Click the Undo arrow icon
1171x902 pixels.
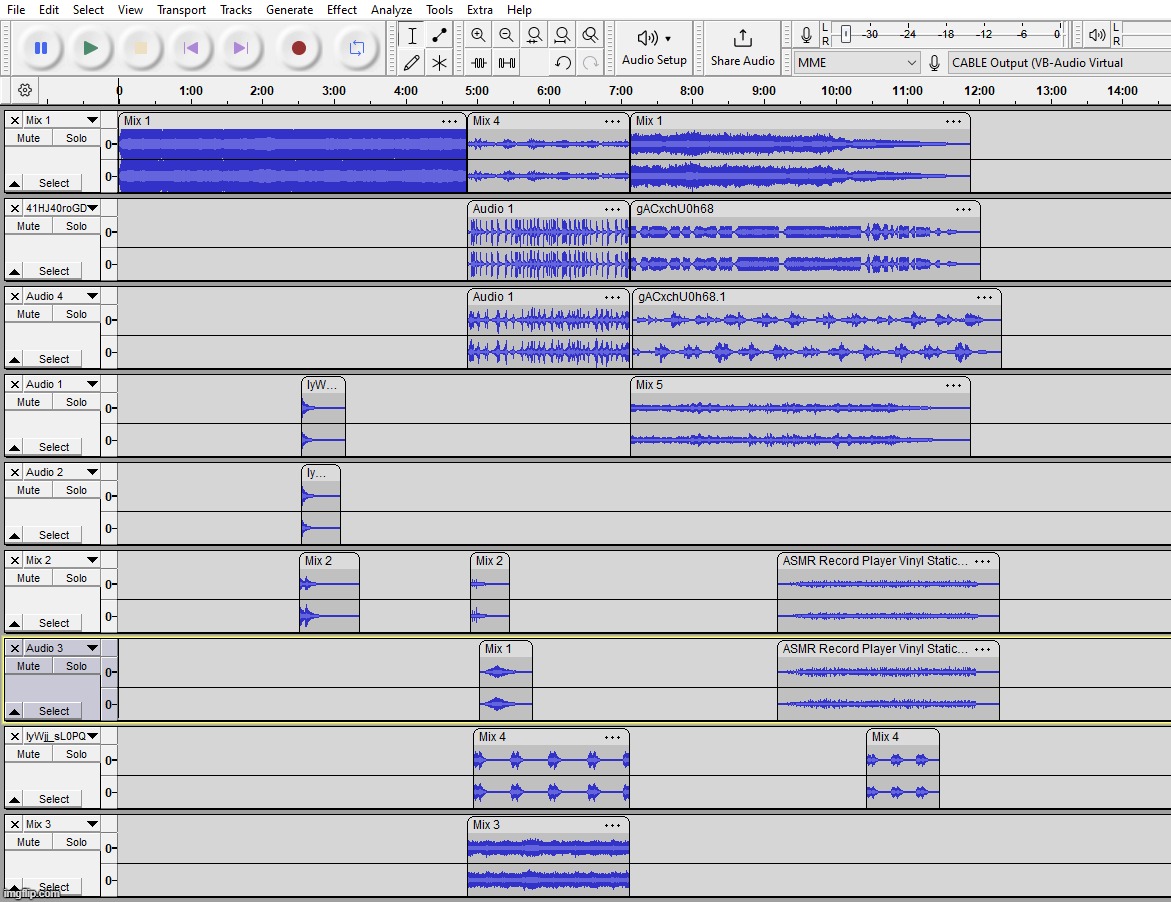pyautogui.click(x=561, y=62)
